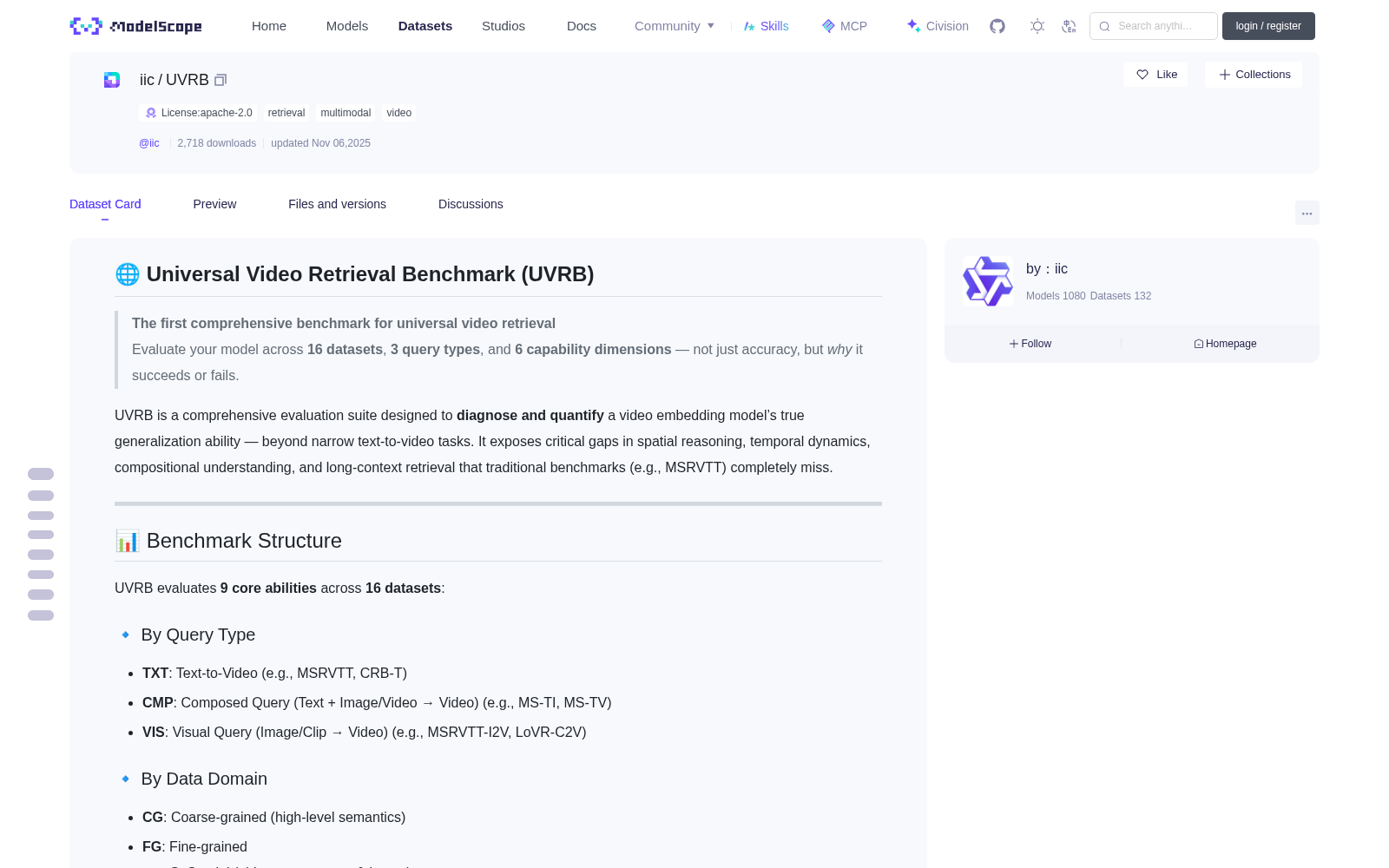This screenshot has width=1389, height=868.
Task: Click the ModelScope logo
Action: click(x=135, y=26)
